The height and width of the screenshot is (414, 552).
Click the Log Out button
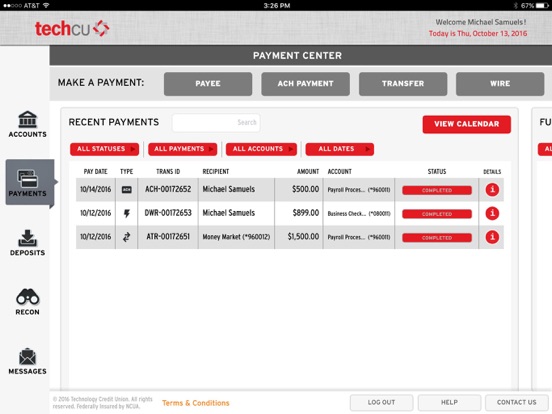tap(381, 402)
